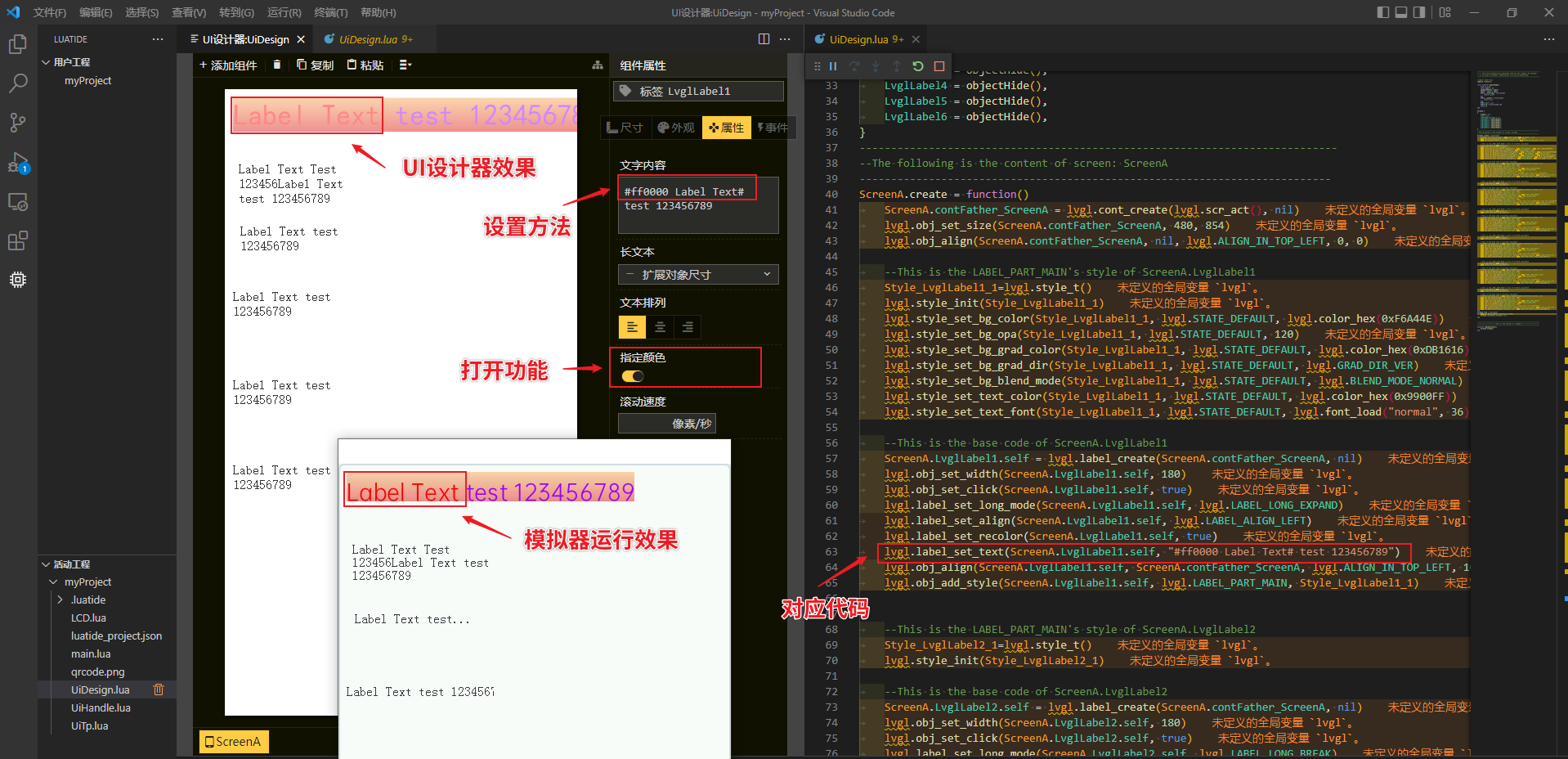The image size is (1568, 759).
Task: Select the ScreenA screen tab
Action: pyautogui.click(x=233, y=742)
